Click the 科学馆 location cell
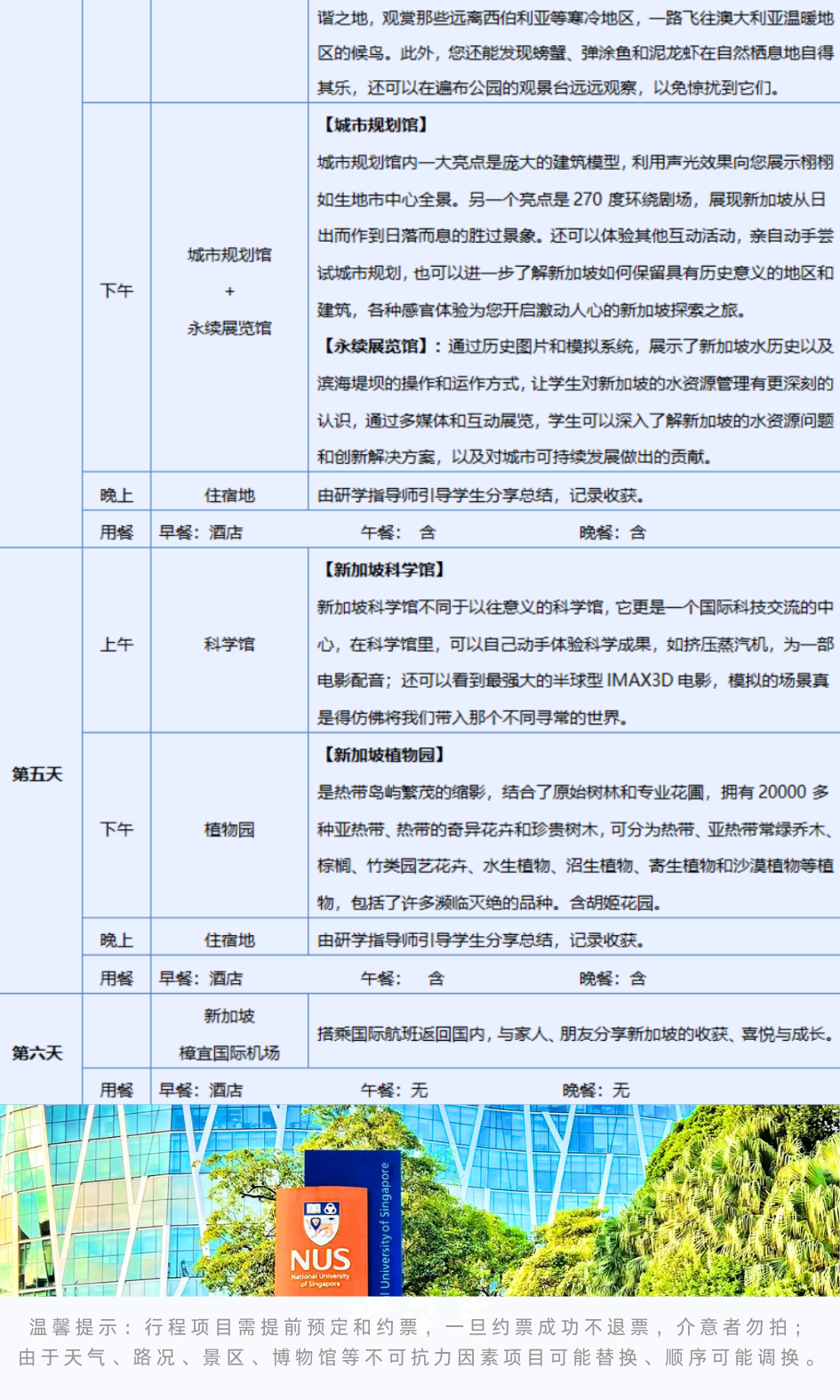Screen dimensions: 840x1400 [229, 644]
